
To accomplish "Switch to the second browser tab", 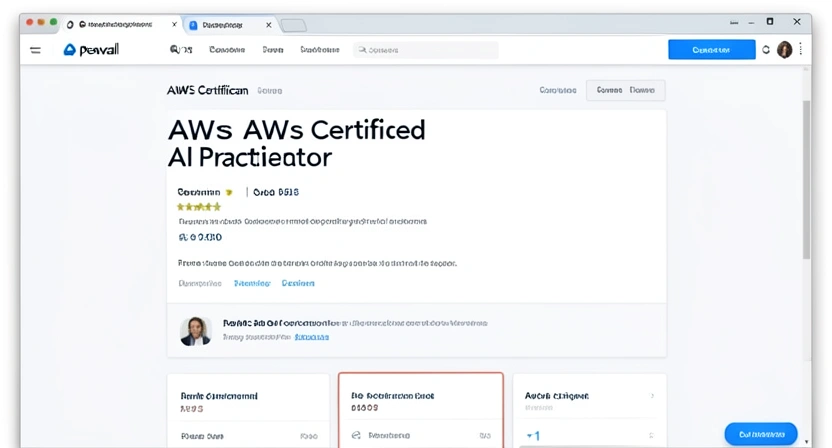I will click(x=230, y=25).
